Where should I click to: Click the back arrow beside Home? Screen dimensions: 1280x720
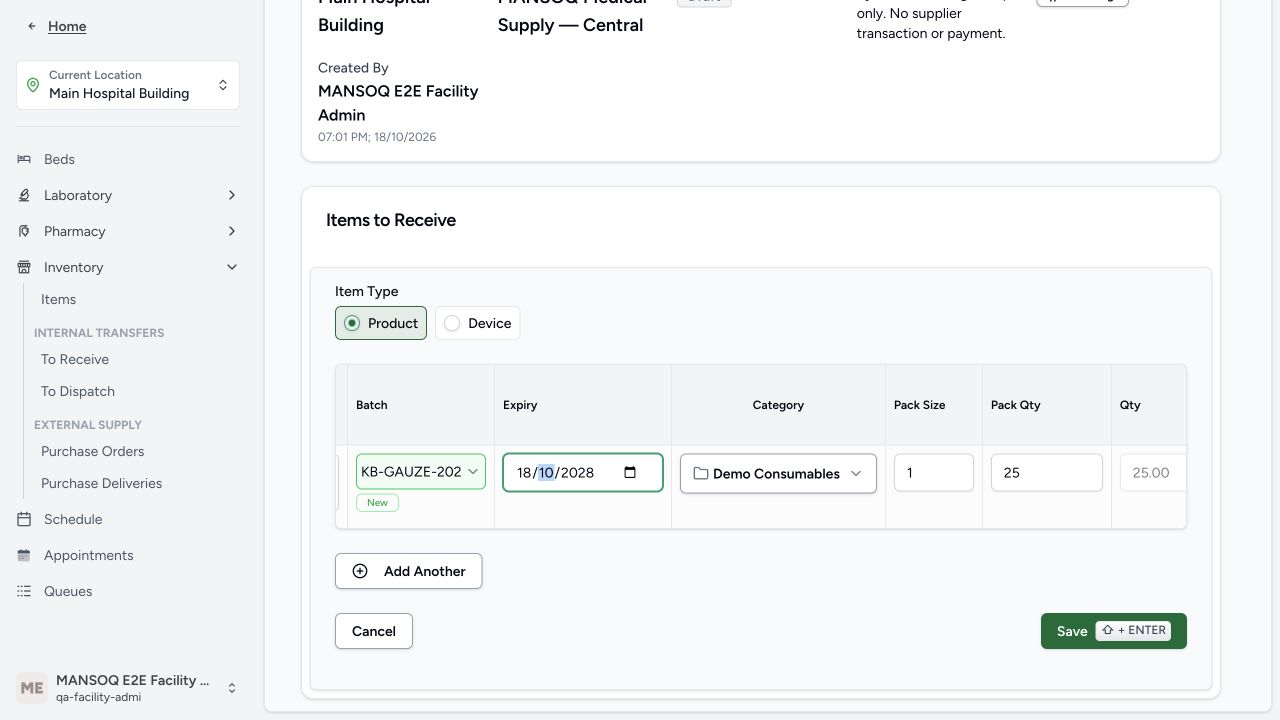click(33, 26)
